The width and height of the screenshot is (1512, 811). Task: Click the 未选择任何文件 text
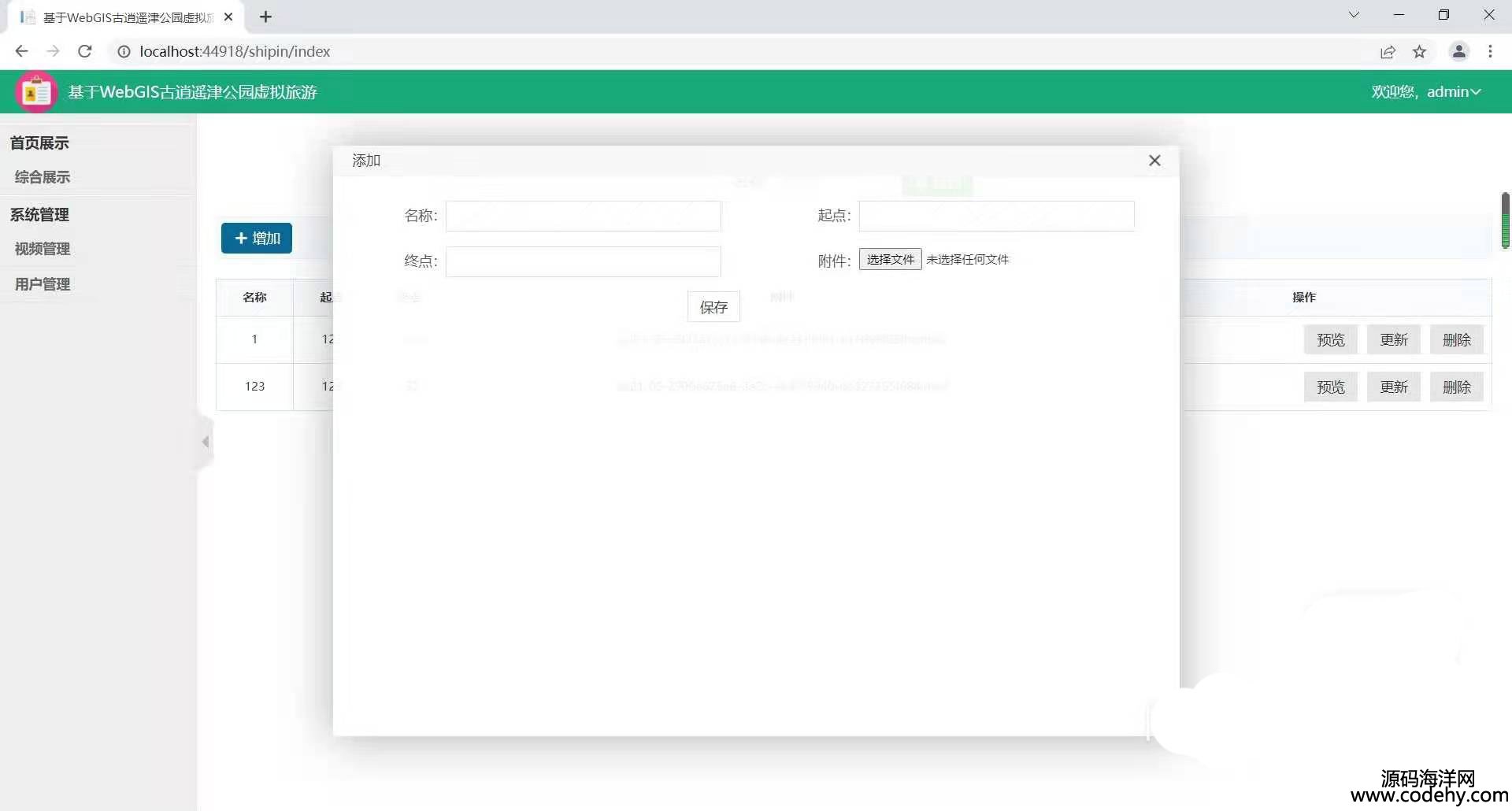(967, 260)
